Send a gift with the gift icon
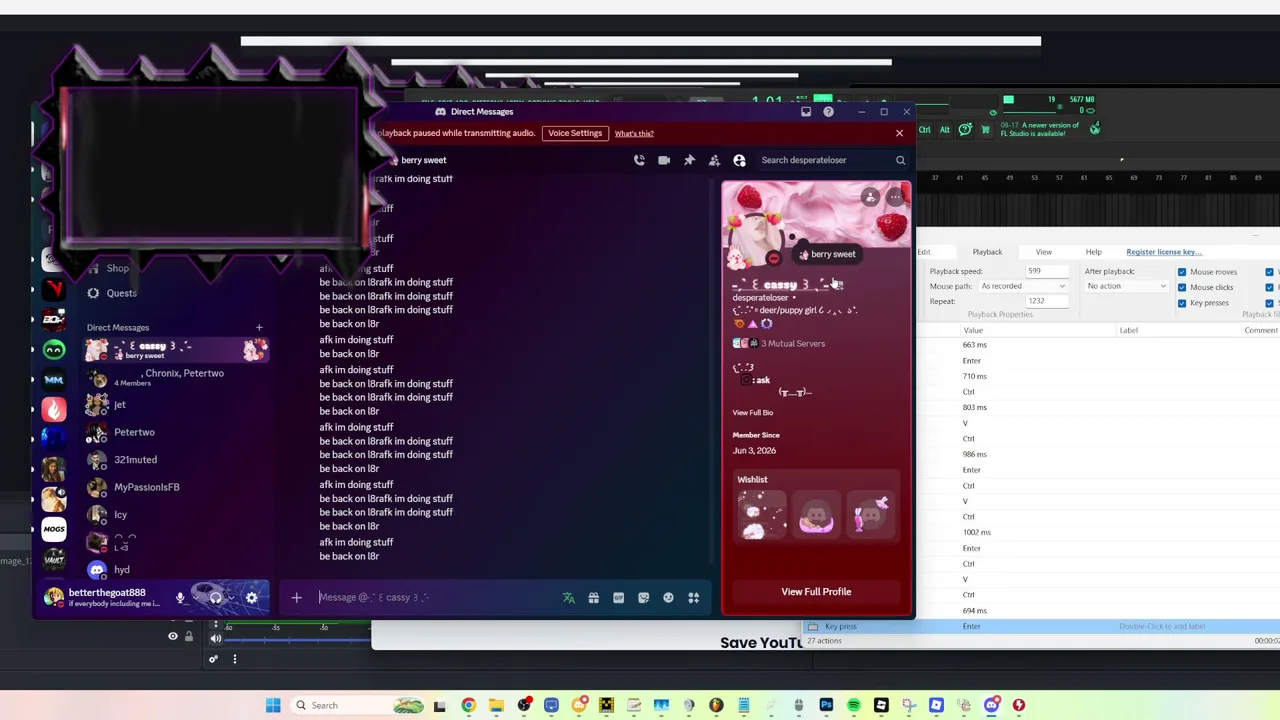 click(x=593, y=598)
